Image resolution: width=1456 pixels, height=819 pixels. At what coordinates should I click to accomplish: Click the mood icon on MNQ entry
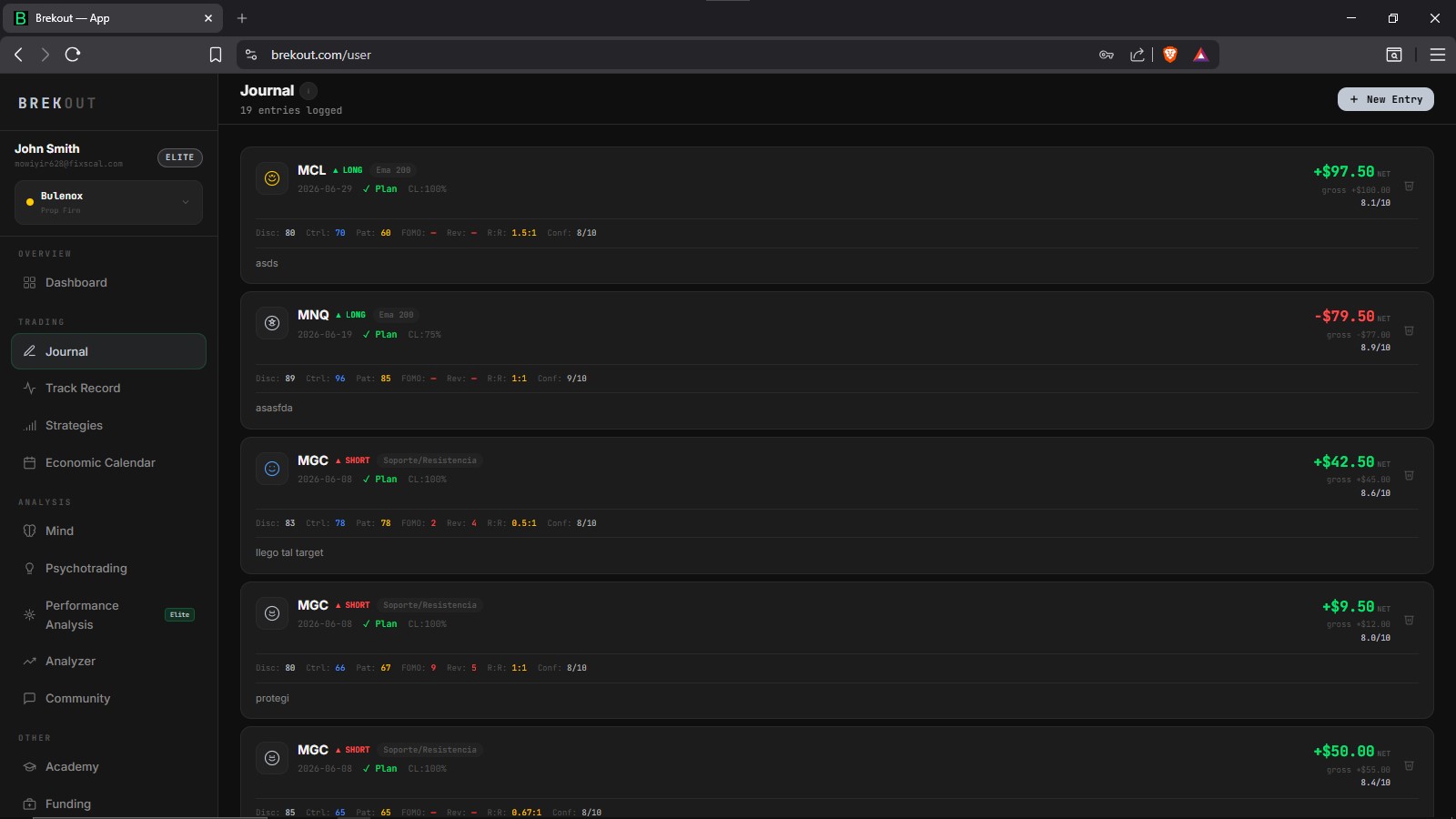[x=272, y=323]
